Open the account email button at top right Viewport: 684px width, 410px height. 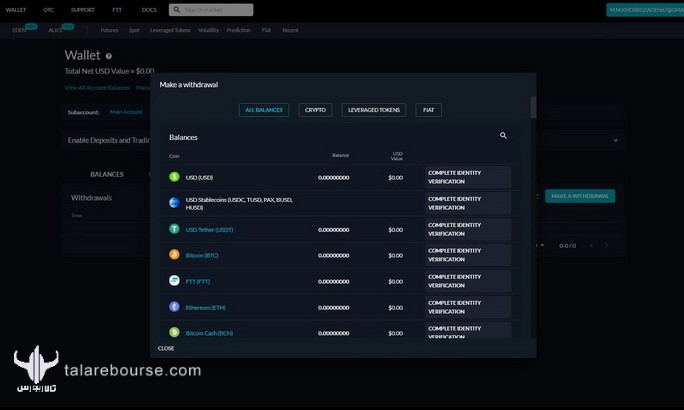pos(645,10)
